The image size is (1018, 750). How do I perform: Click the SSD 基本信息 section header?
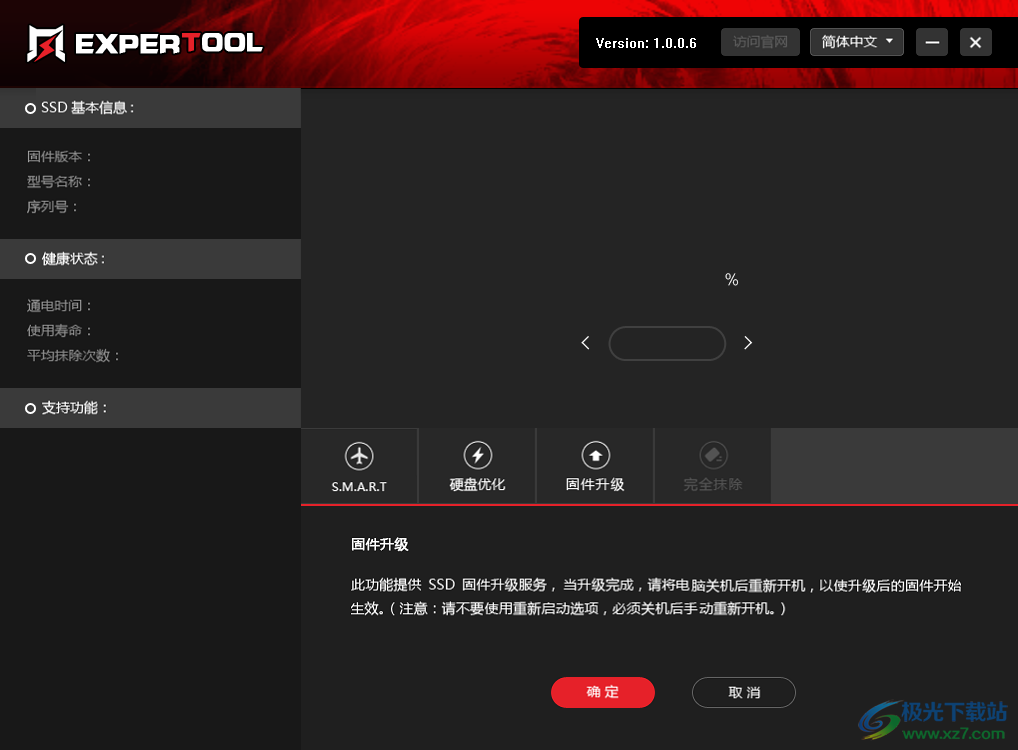pos(151,108)
